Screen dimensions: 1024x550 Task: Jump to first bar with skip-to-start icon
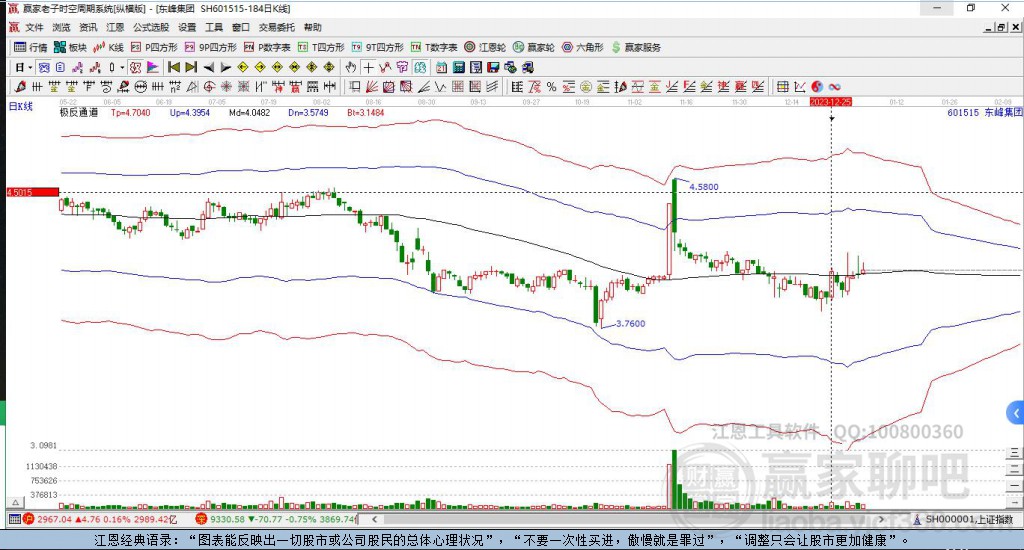pyautogui.click(x=174, y=67)
